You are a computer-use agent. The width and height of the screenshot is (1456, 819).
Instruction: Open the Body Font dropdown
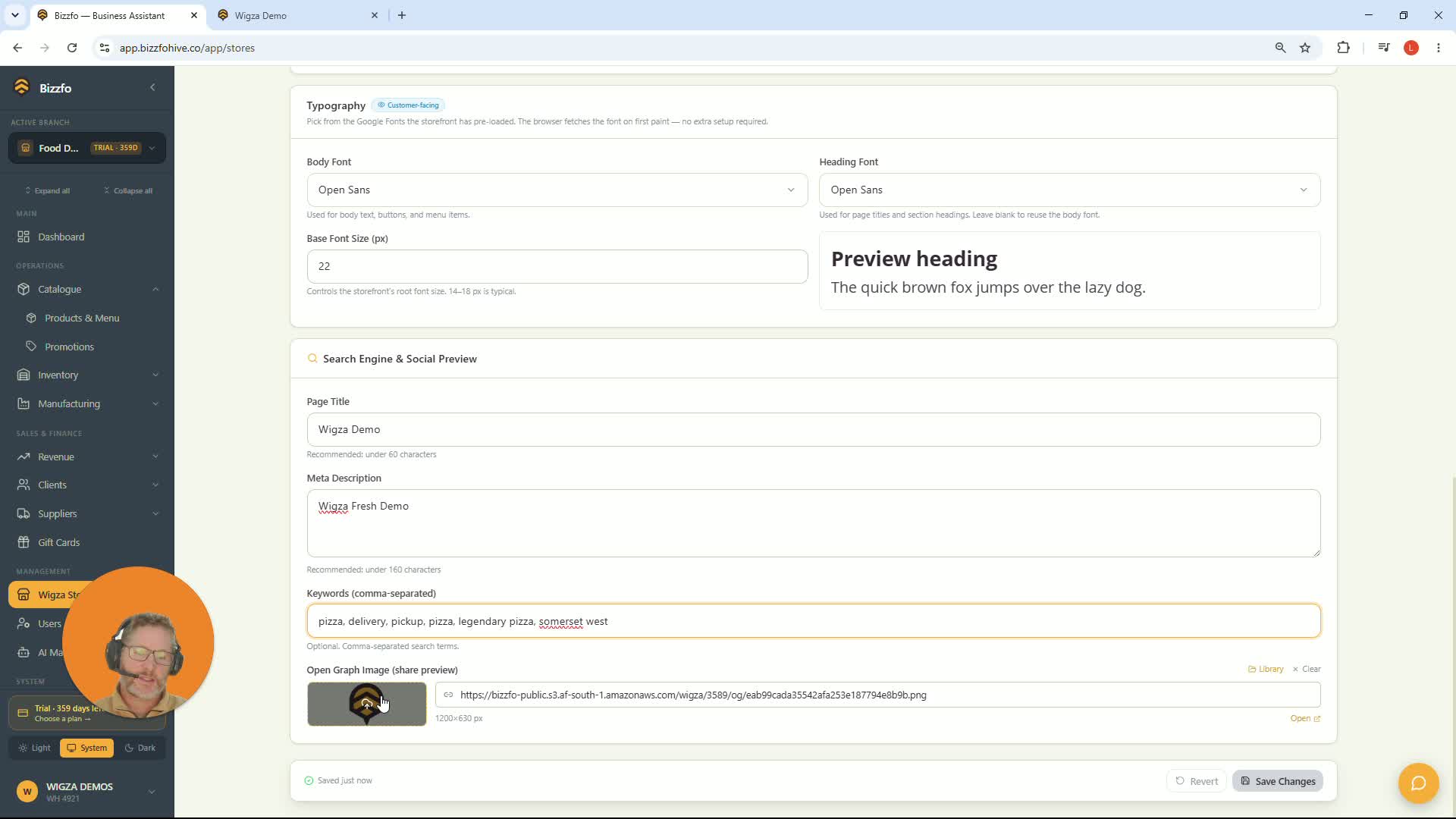(557, 190)
